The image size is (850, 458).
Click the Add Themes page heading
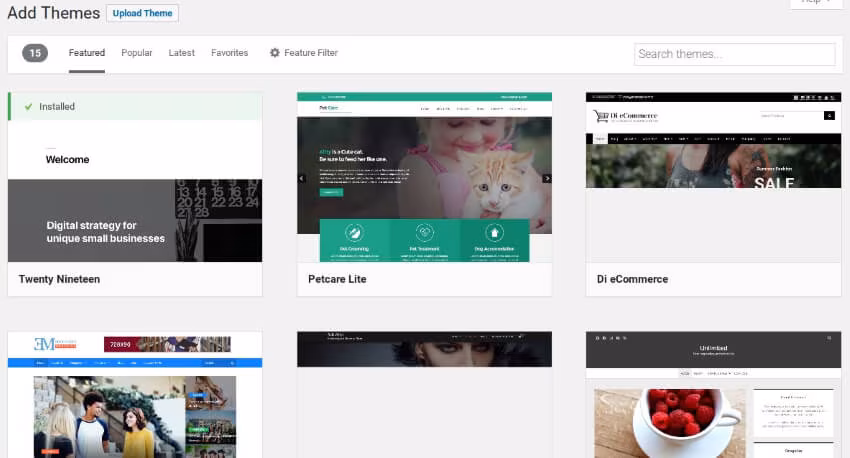click(54, 13)
